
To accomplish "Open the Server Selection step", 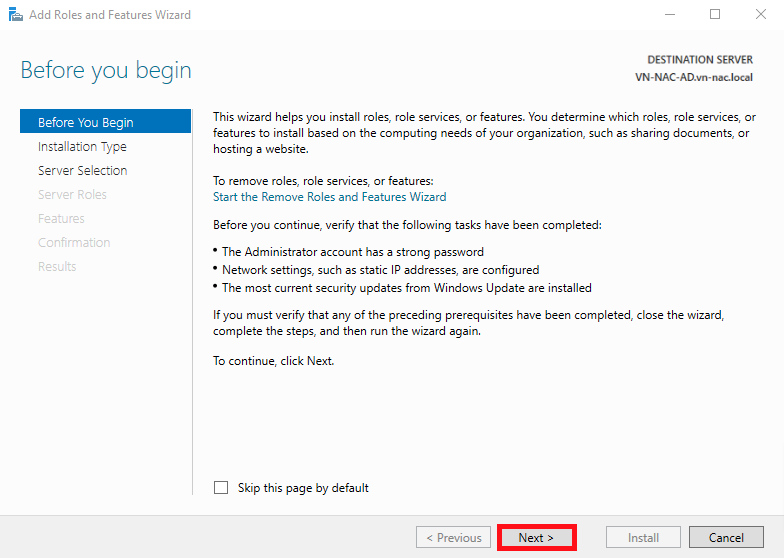I will click(82, 170).
